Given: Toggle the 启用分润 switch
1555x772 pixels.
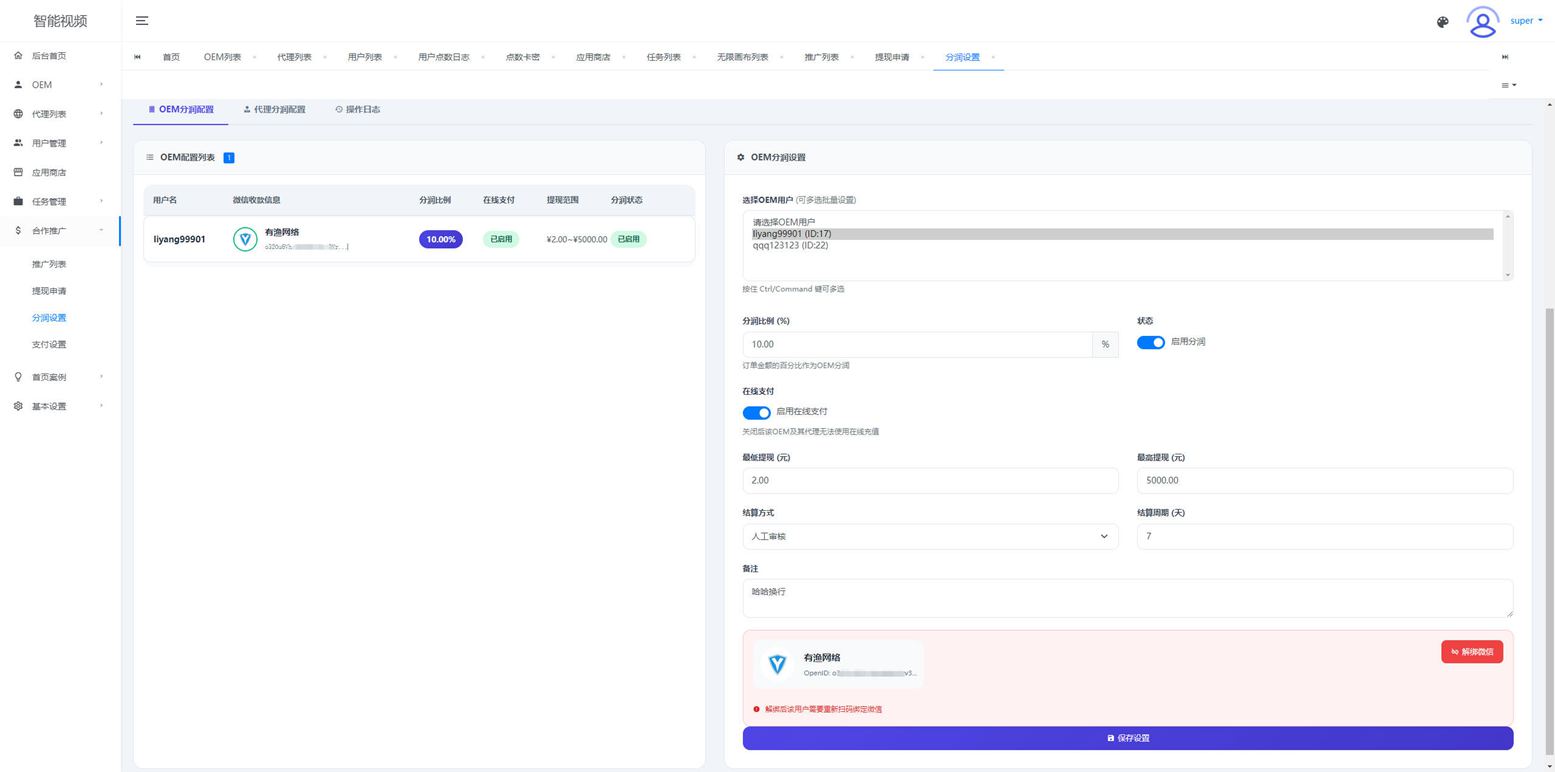Looking at the screenshot, I should click(1151, 342).
